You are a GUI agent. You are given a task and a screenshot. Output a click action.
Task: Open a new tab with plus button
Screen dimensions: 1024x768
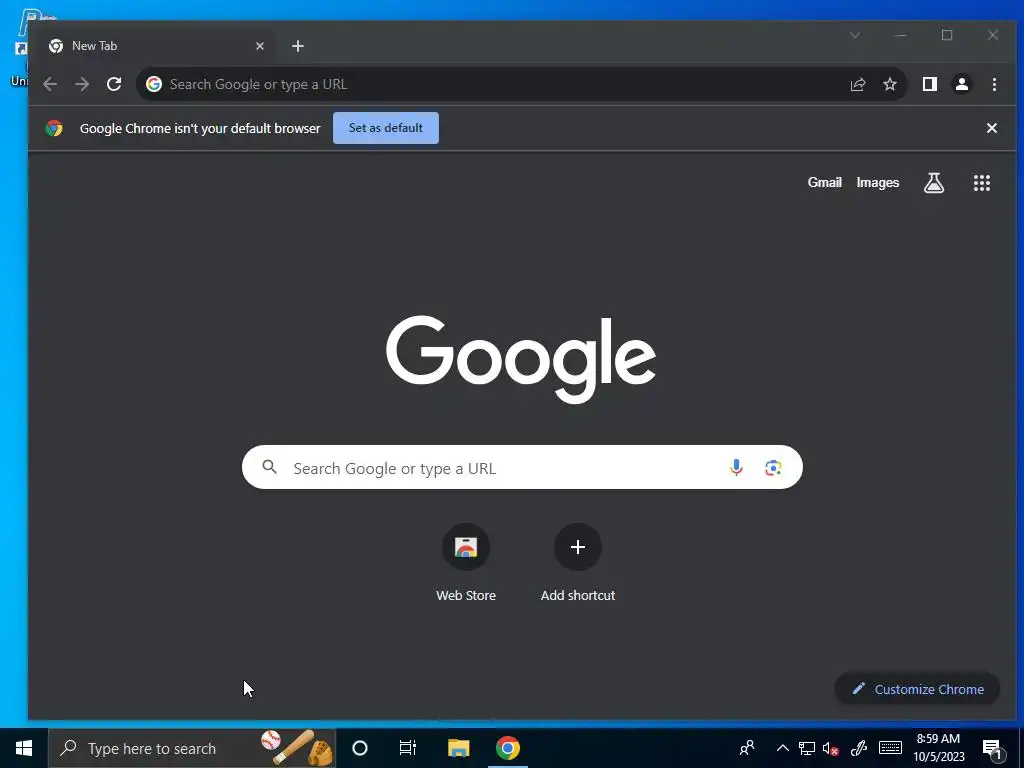point(298,46)
